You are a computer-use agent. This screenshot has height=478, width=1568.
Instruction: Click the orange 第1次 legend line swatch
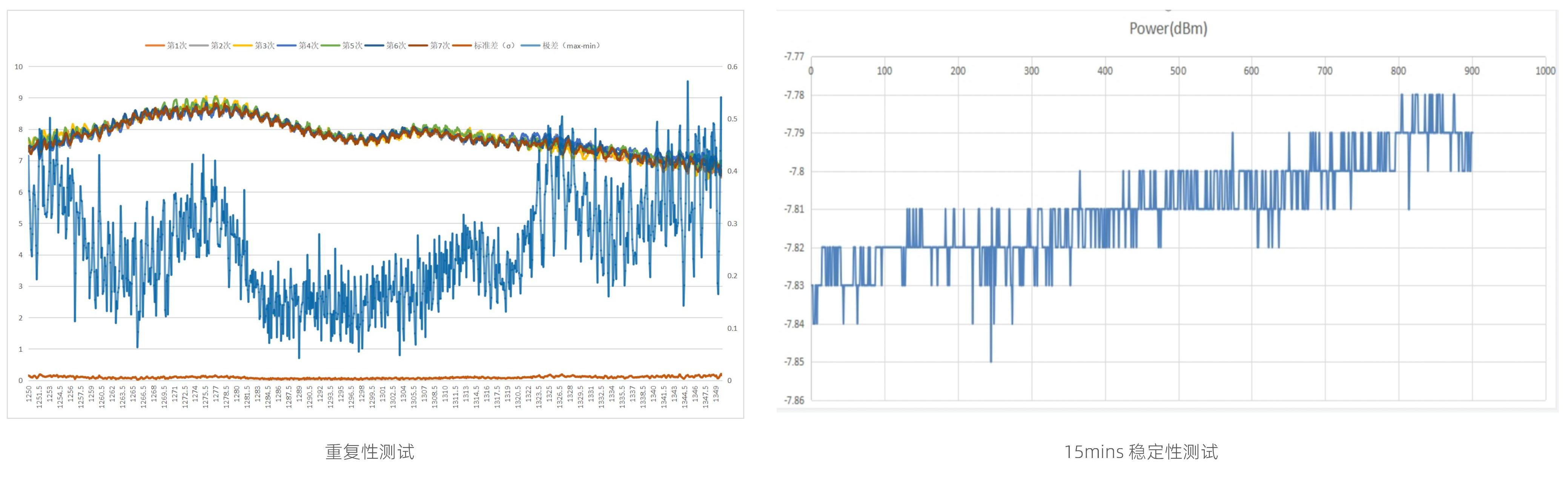pyautogui.click(x=155, y=46)
